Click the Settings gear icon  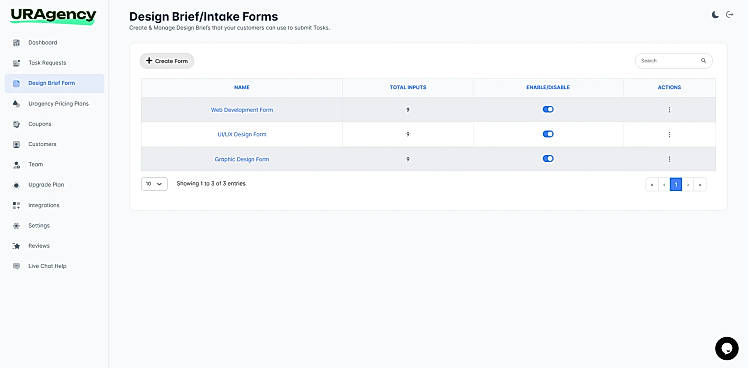click(17, 225)
